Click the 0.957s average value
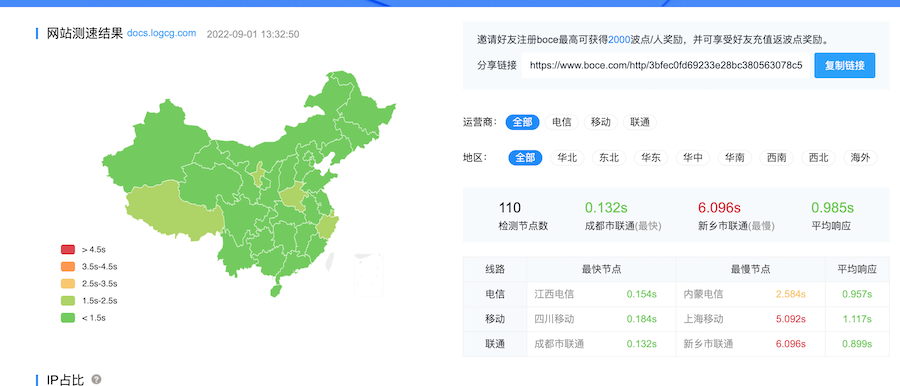 pos(857,294)
